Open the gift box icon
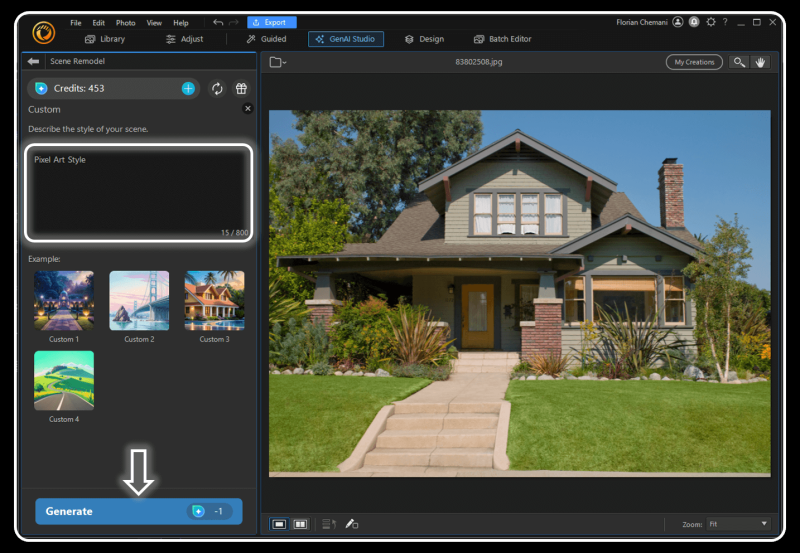Screen dimensions: 800x553 click(241, 88)
